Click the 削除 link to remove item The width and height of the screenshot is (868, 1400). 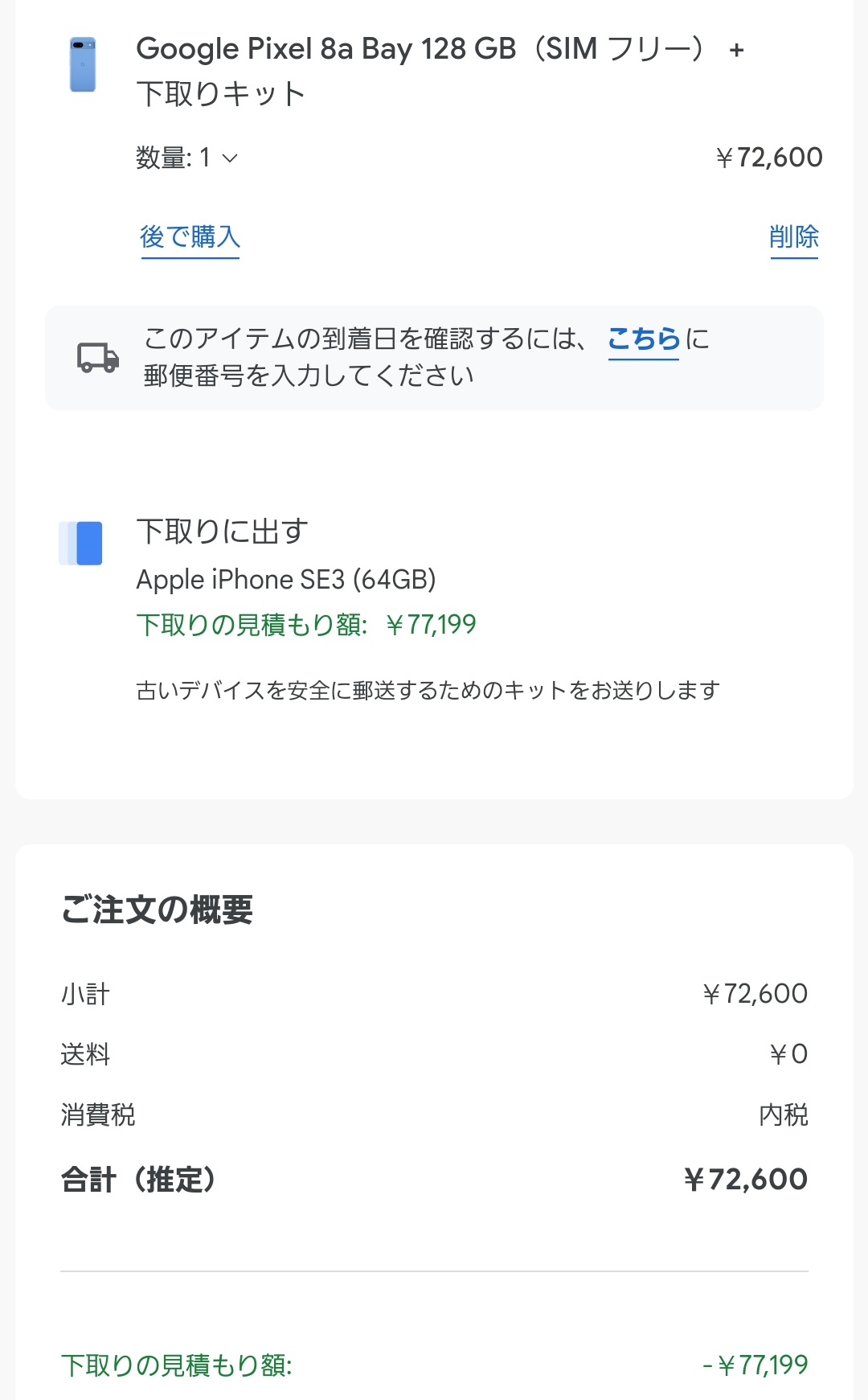[x=793, y=236]
